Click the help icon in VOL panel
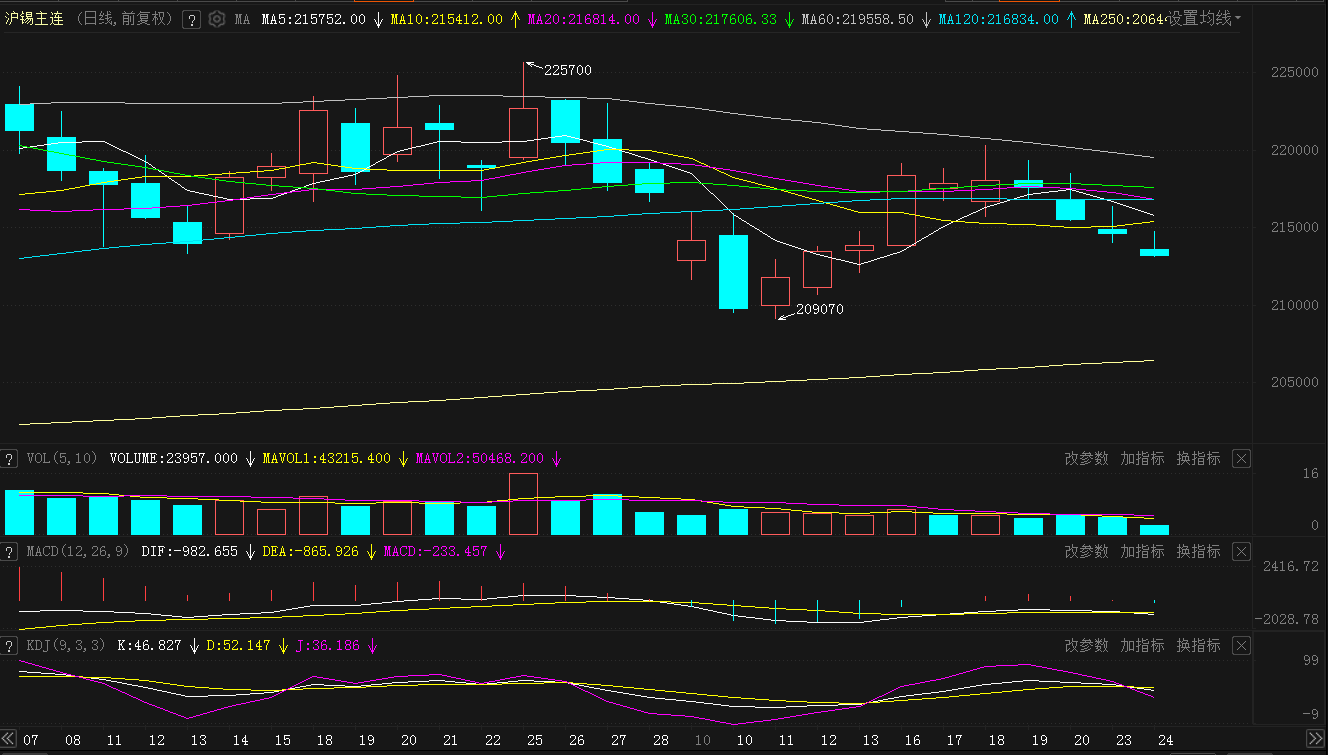The image size is (1328, 755). click(x=9, y=459)
